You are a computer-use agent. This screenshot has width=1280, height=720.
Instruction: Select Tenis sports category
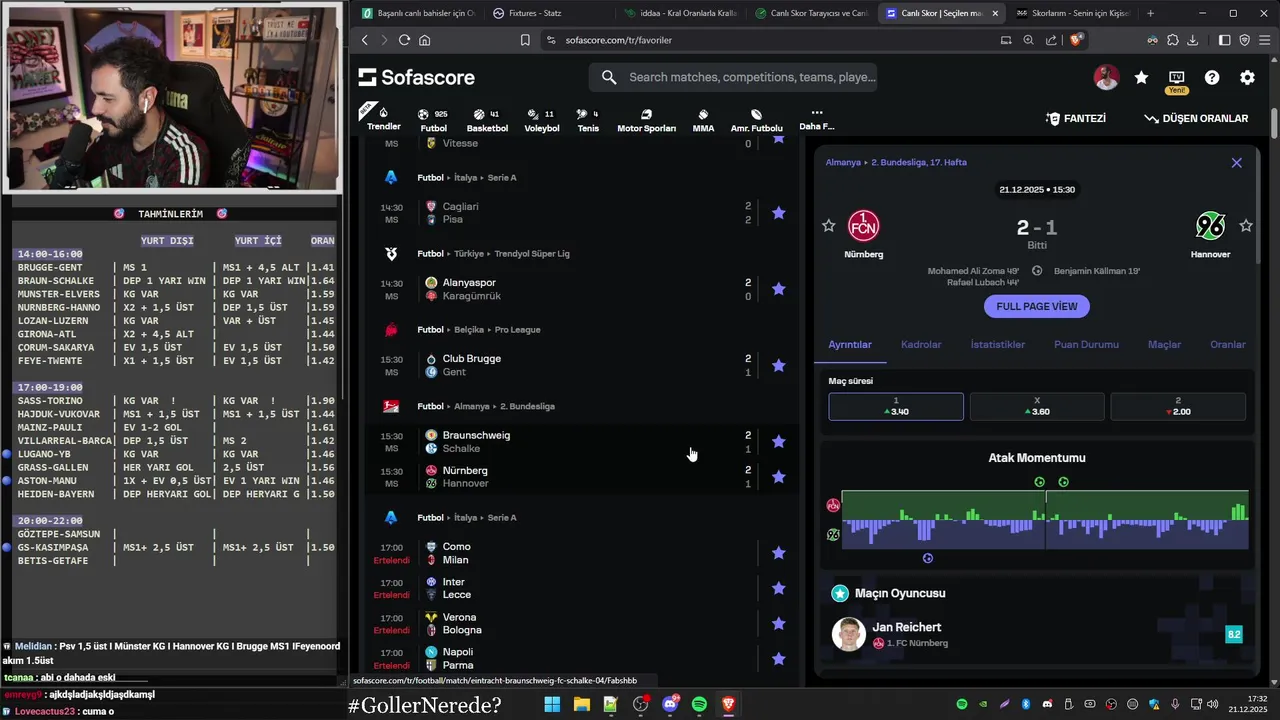[588, 120]
